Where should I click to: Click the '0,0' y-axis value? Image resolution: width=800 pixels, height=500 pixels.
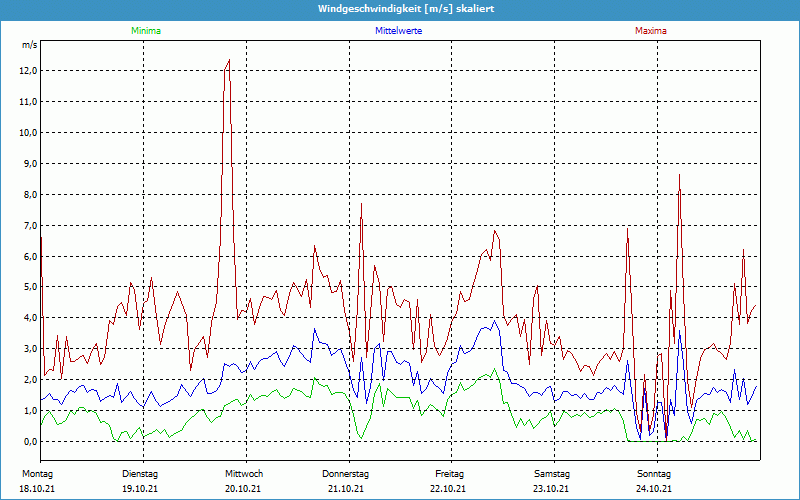(x=30, y=441)
